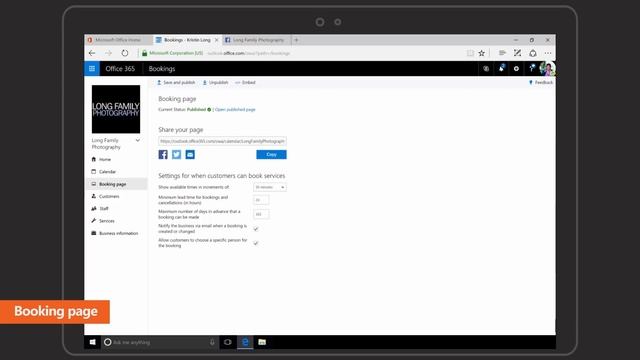
Task: Click the Office 365 header link
Action: click(x=120, y=69)
